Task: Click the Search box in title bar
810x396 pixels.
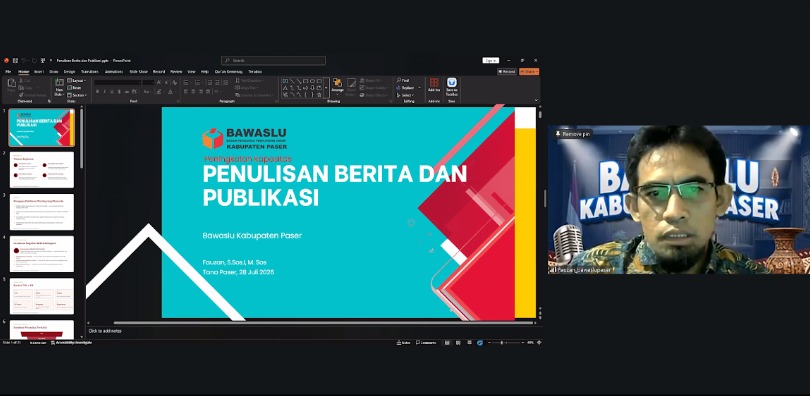Action: (x=273, y=60)
